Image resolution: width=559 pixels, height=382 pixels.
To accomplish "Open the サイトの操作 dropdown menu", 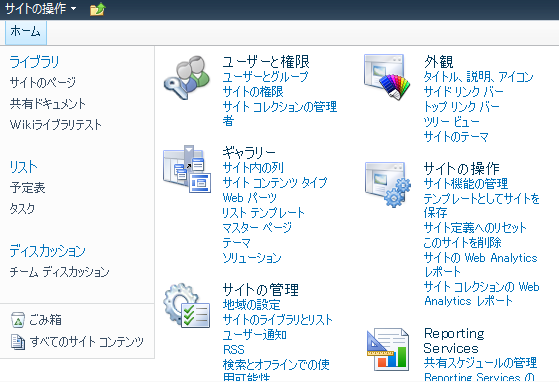I will click(40, 8).
